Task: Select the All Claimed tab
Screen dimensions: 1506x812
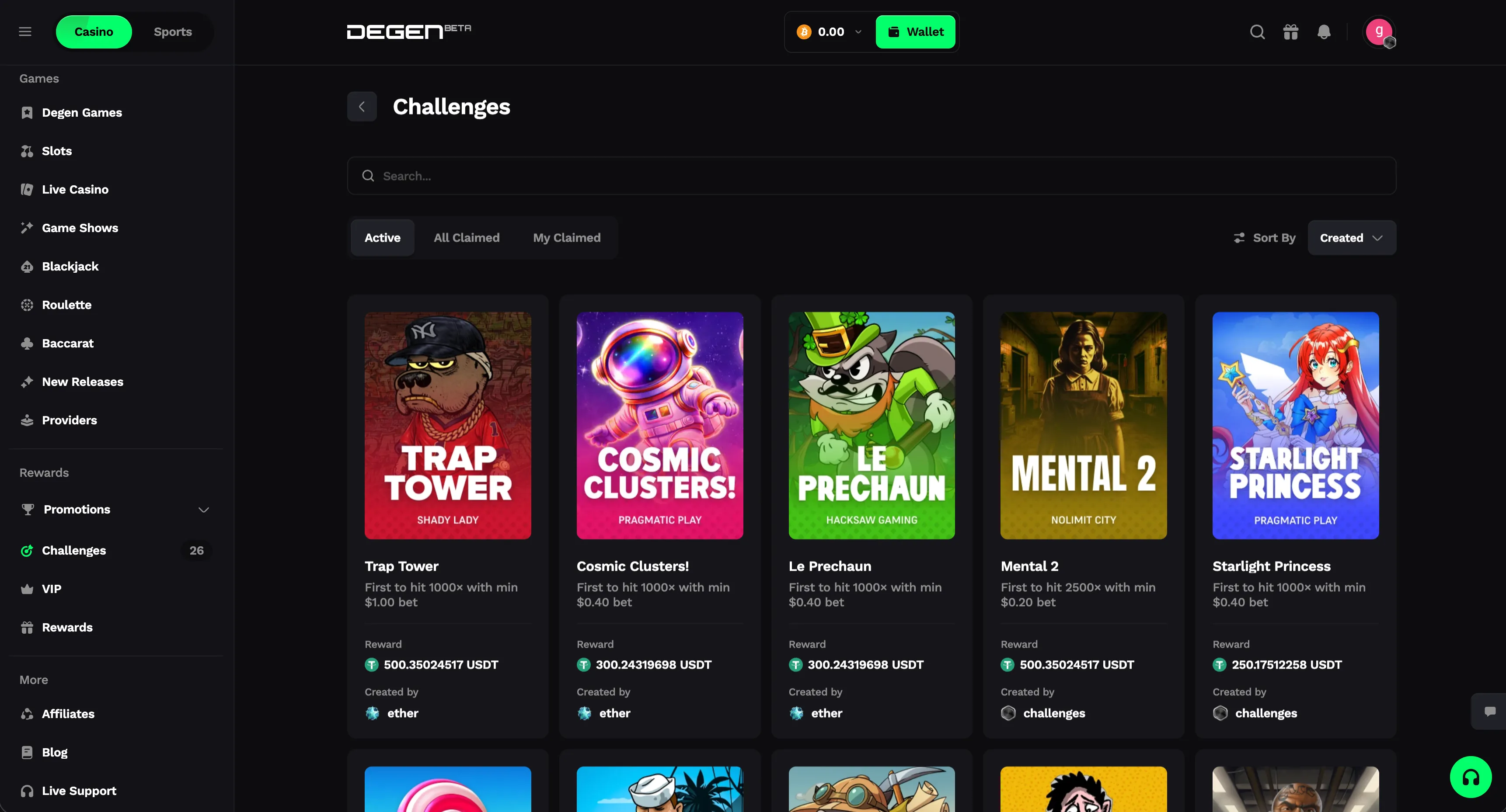Action: (467, 238)
